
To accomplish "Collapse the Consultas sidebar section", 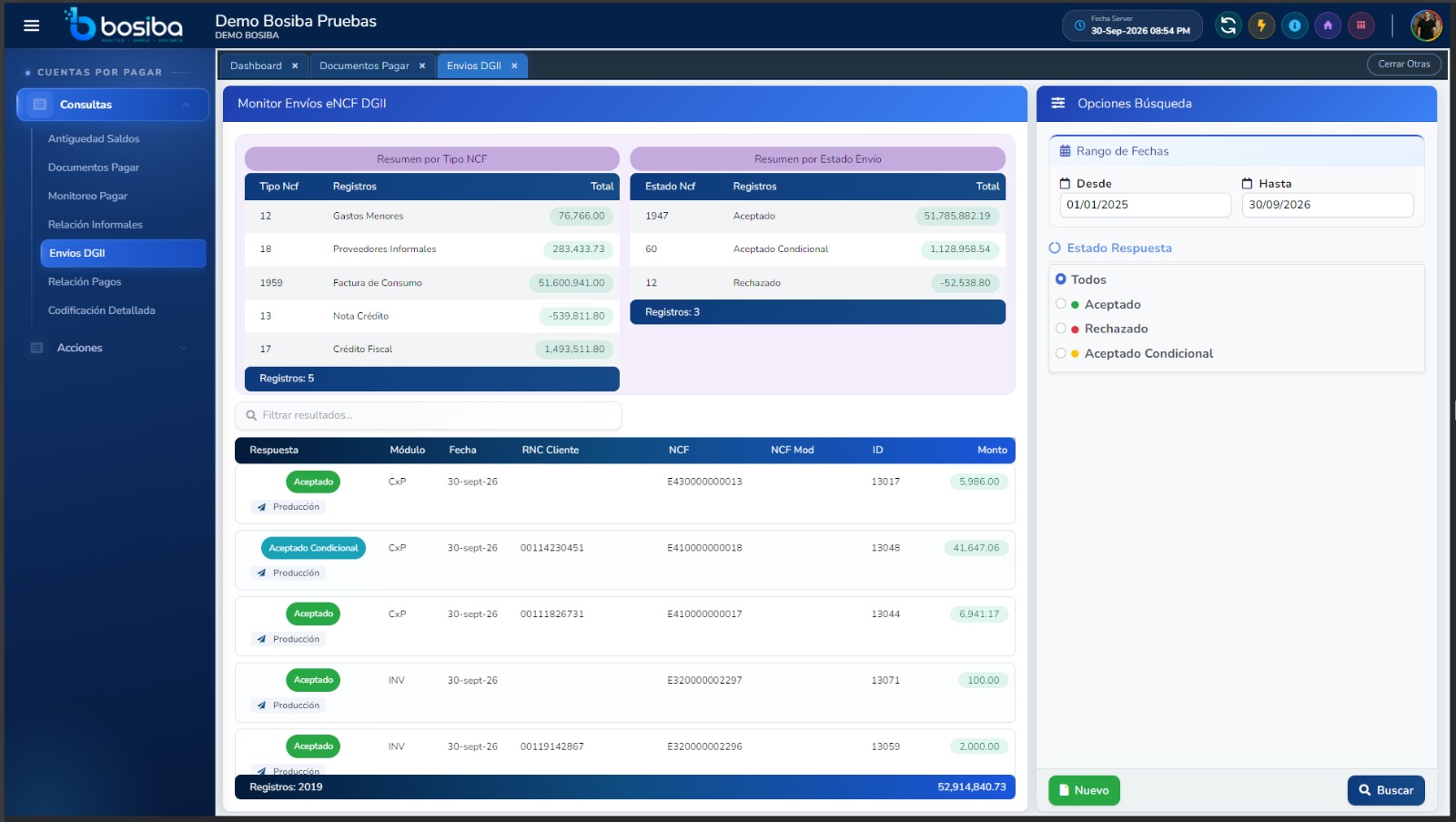I will click(113, 105).
